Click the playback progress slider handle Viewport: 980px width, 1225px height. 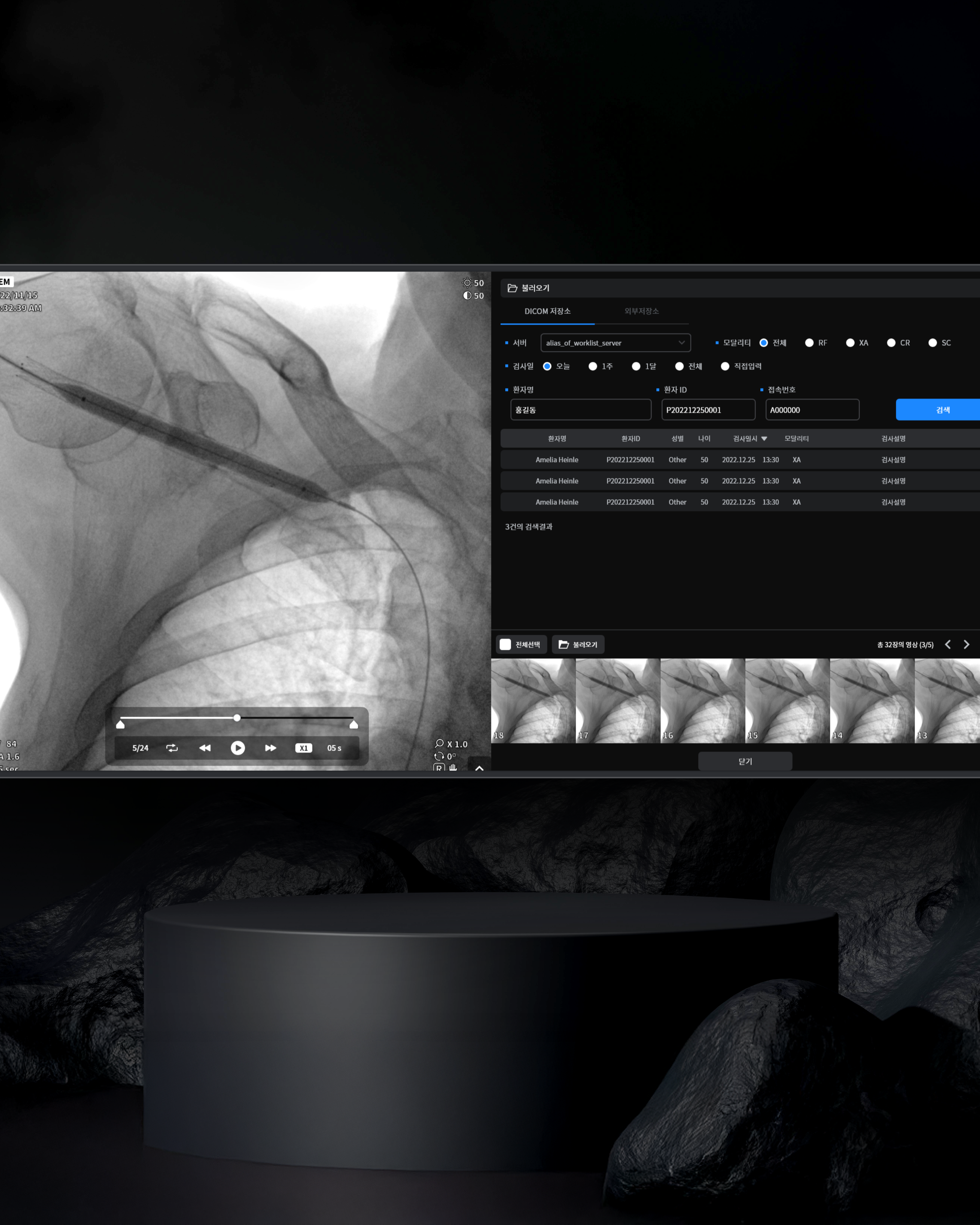tap(237, 718)
